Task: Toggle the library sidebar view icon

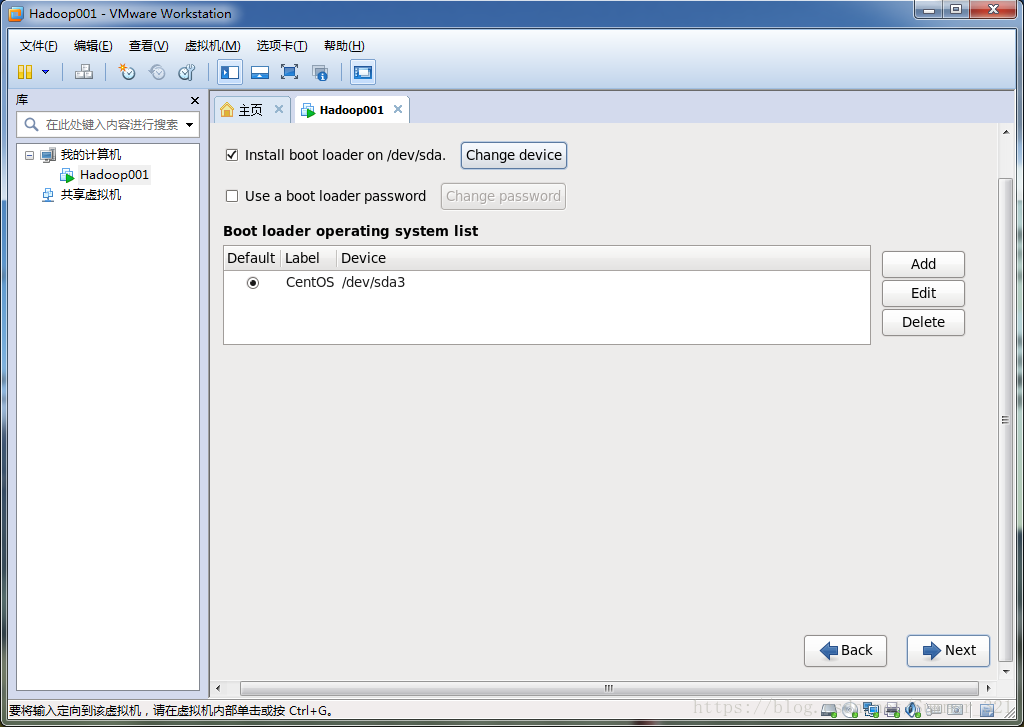Action: point(230,72)
